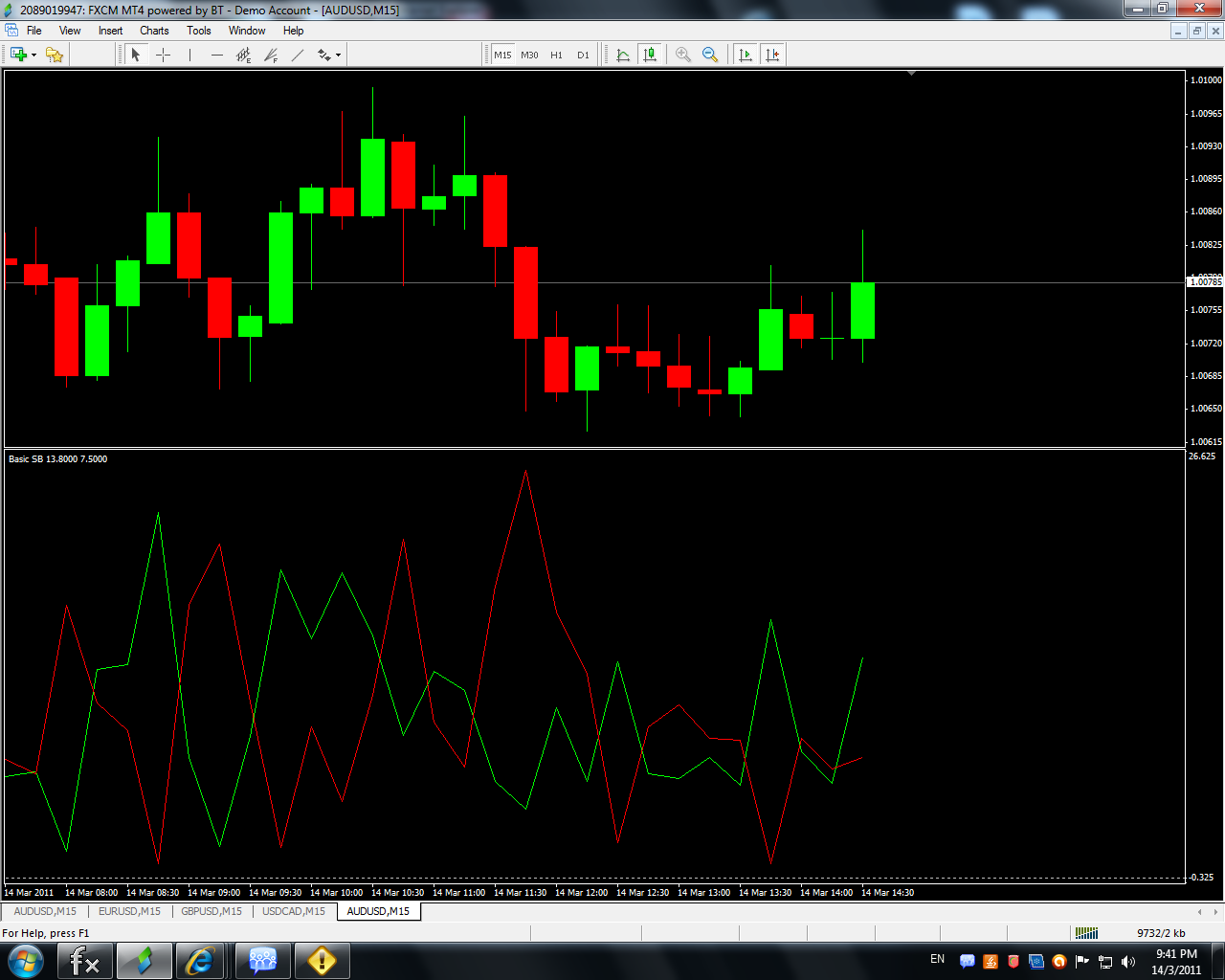Click the 9732/2 kb traffic readout

point(1161,933)
